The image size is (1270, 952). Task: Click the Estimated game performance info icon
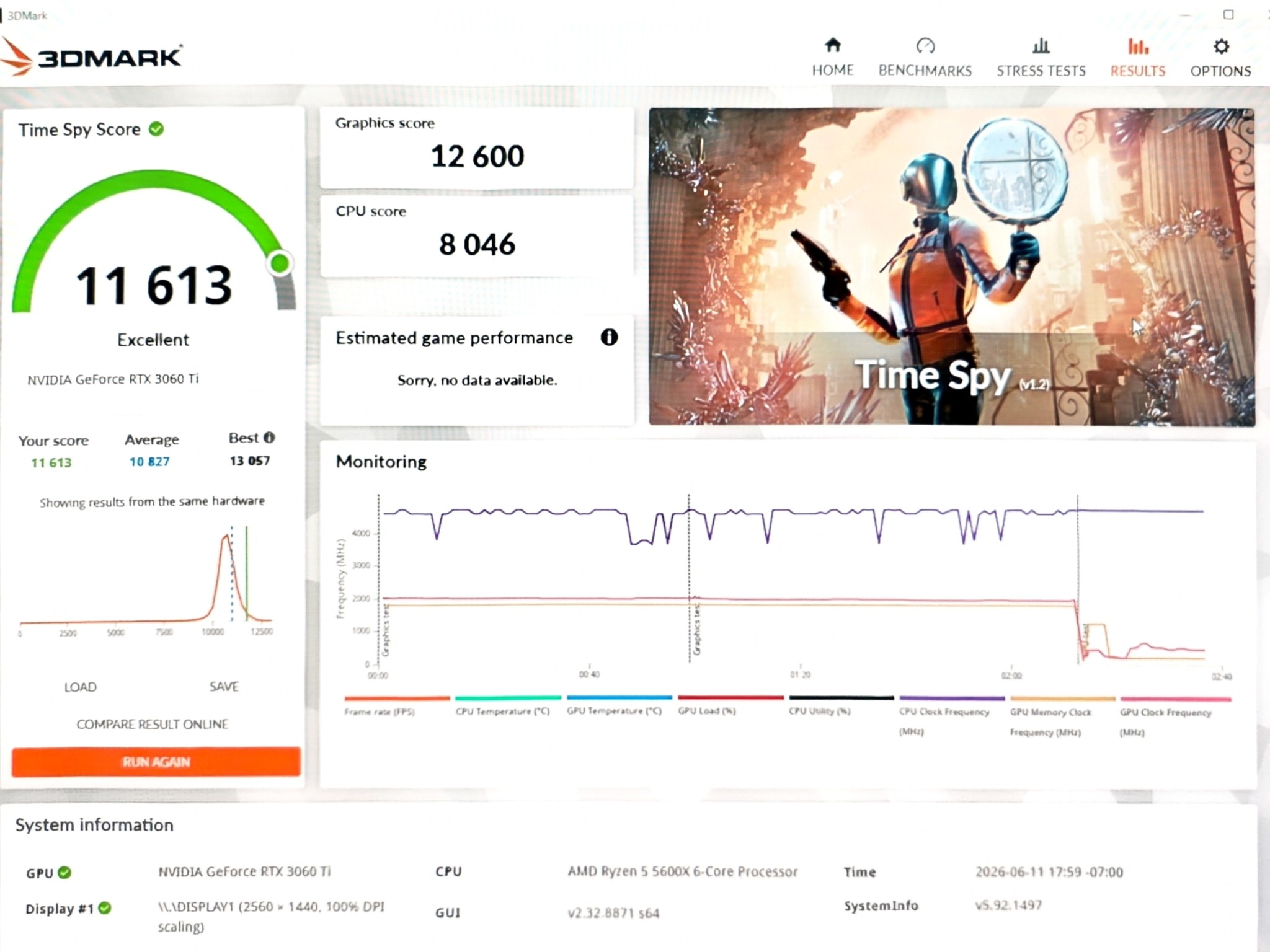609,337
